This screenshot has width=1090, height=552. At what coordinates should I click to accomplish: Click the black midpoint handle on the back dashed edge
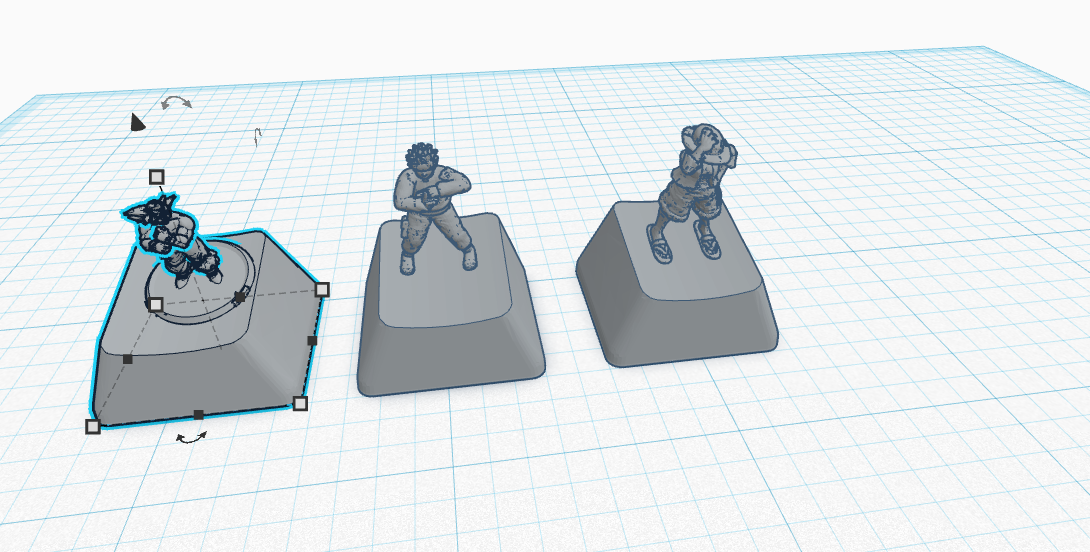coord(240,298)
